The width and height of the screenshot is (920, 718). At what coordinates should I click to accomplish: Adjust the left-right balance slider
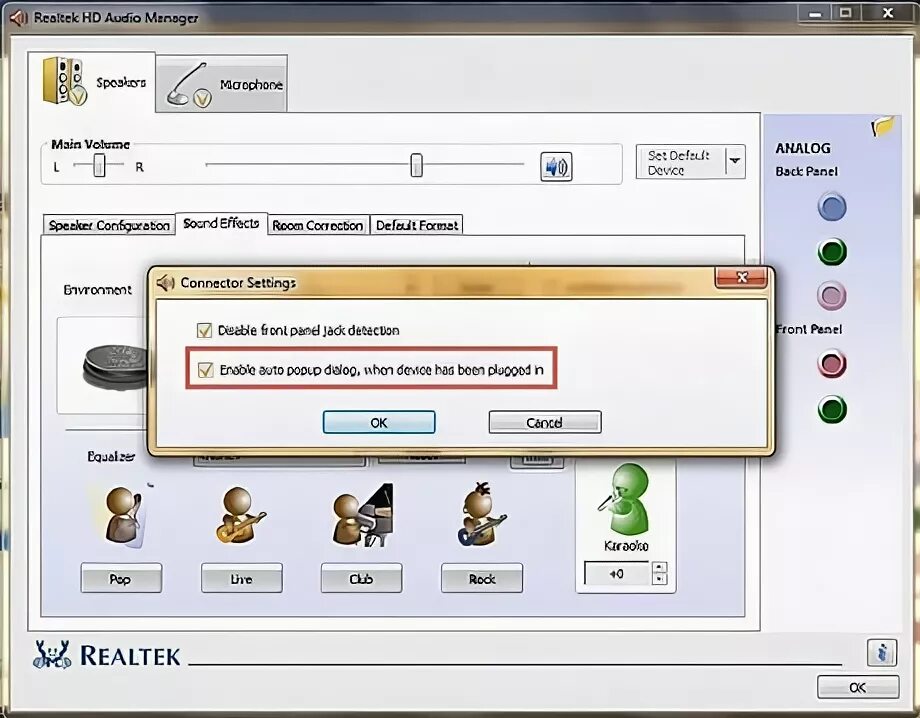pyautogui.click(x=99, y=165)
